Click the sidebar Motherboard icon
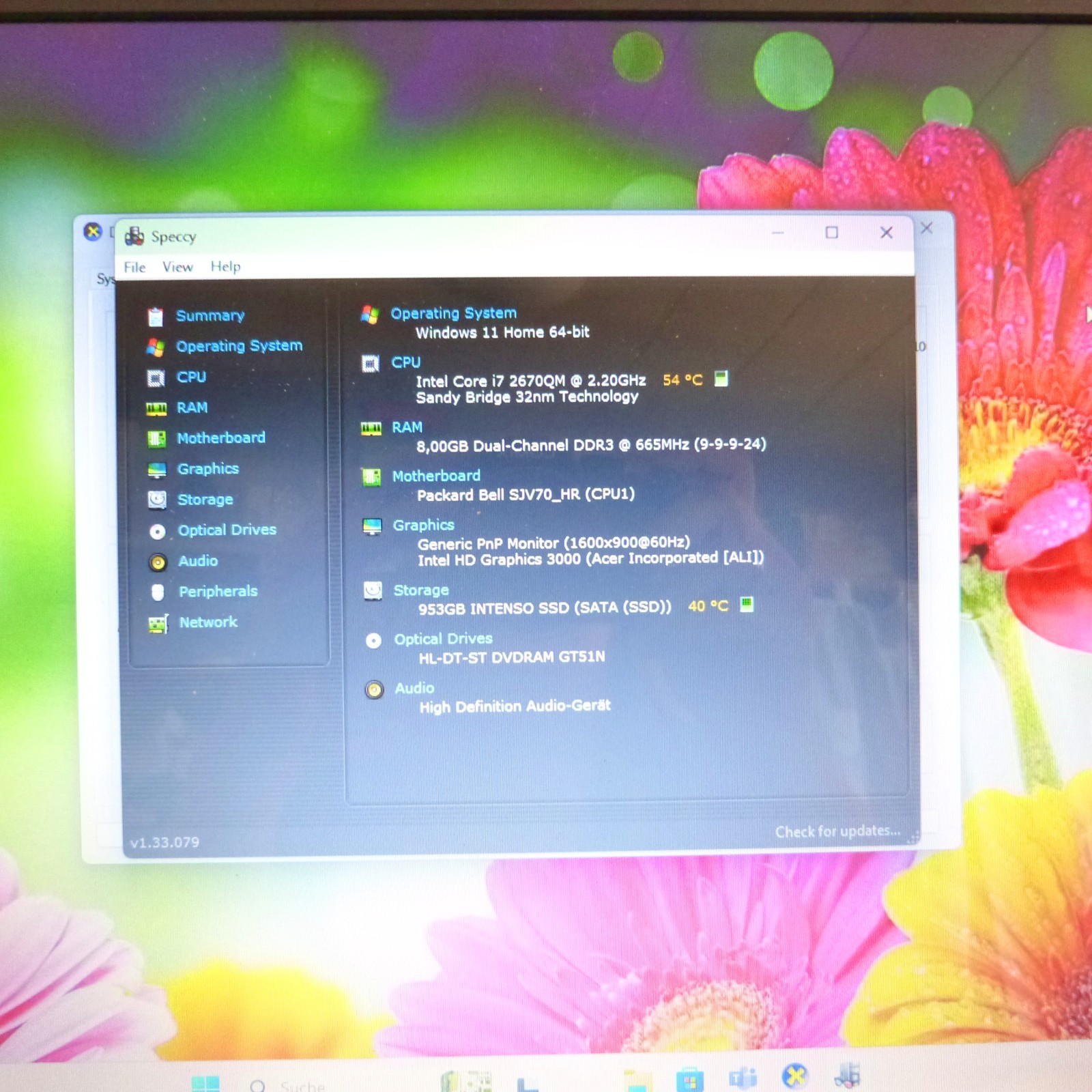Screen dimensions: 1092x1092 (x=157, y=439)
